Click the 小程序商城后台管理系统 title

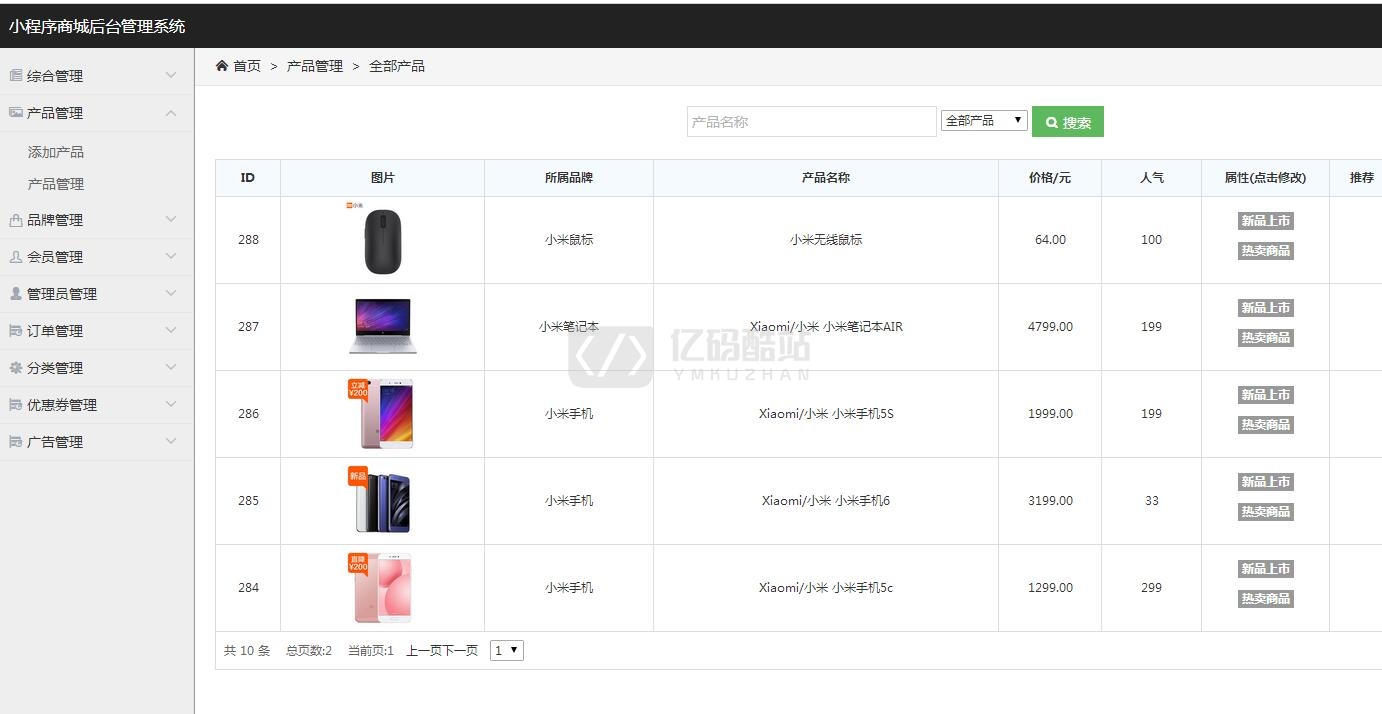(x=97, y=27)
